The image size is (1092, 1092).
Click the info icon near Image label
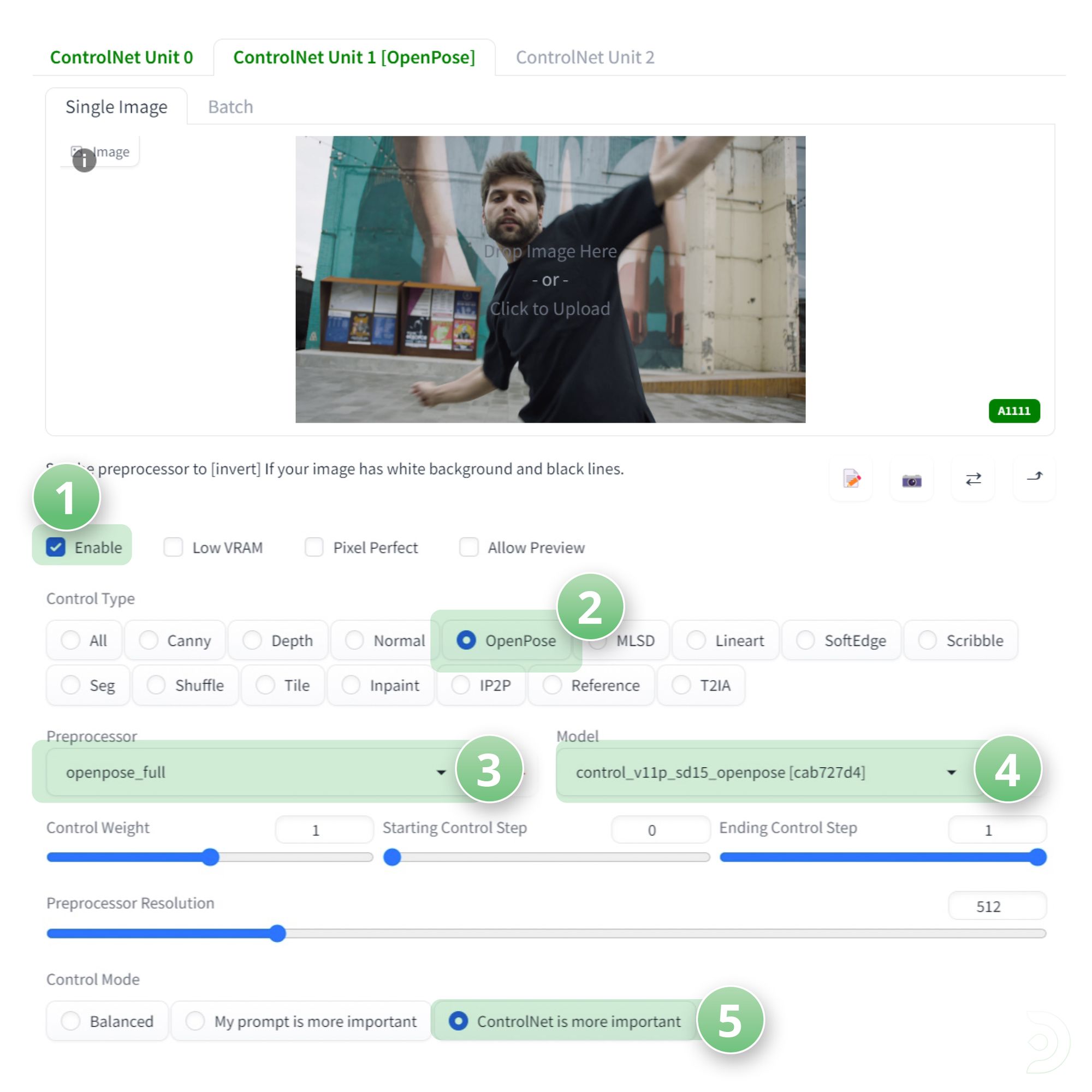(84, 161)
